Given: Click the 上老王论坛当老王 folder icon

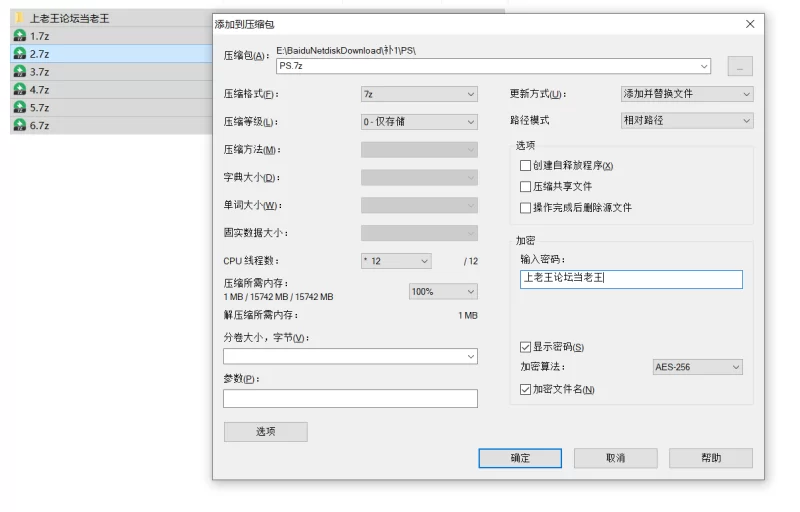Looking at the screenshot, I should (x=19, y=18).
